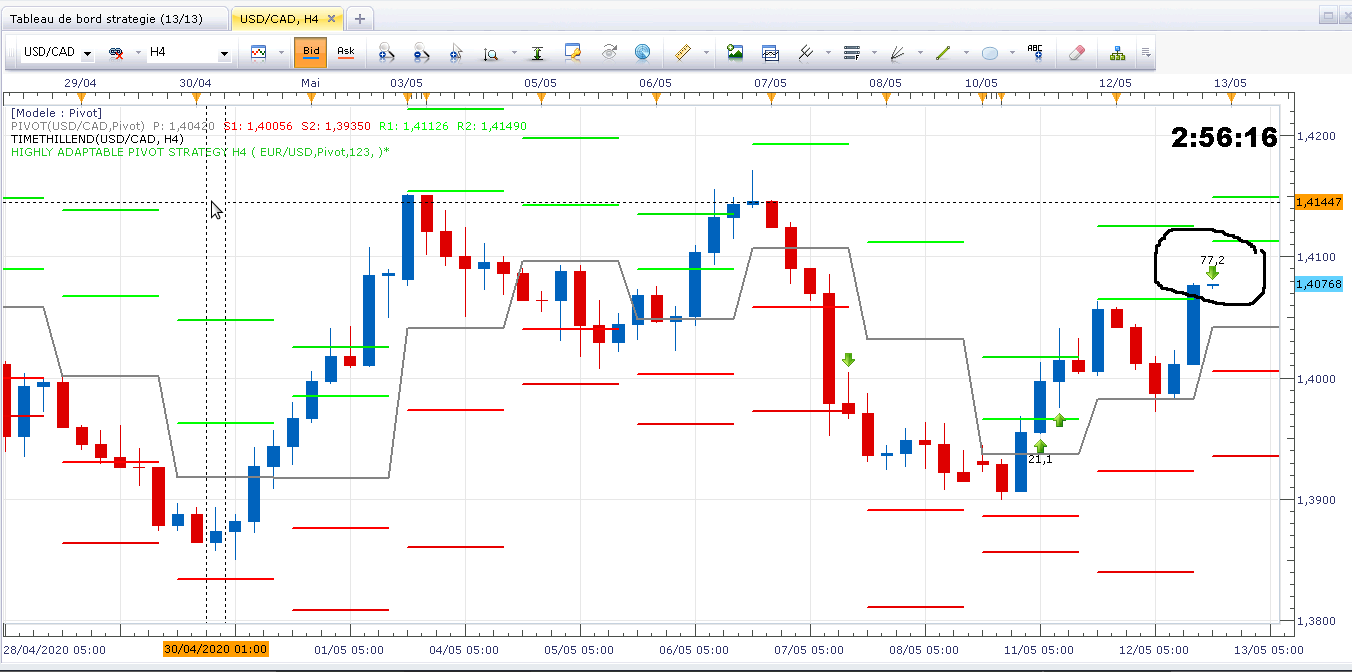
Task: Click the blue globe icon
Action: click(x=642, y=53)
